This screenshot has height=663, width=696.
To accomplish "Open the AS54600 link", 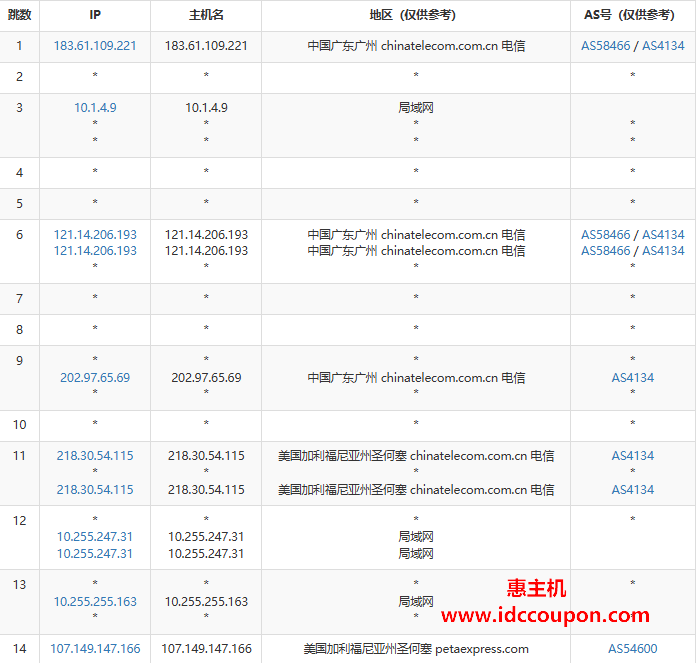I will click(632, 649).
